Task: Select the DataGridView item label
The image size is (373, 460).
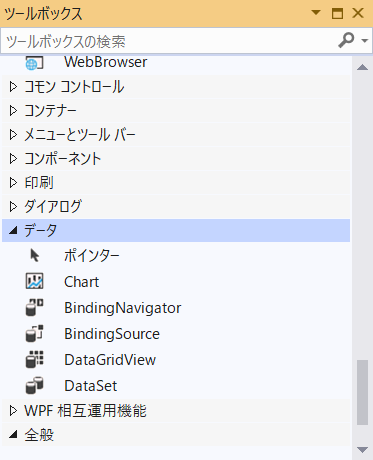Action: pos(110,360)
